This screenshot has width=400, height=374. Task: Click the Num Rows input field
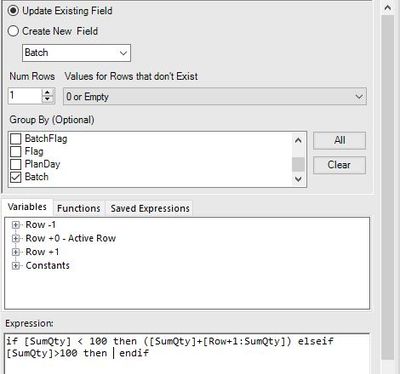pos(25,96)
